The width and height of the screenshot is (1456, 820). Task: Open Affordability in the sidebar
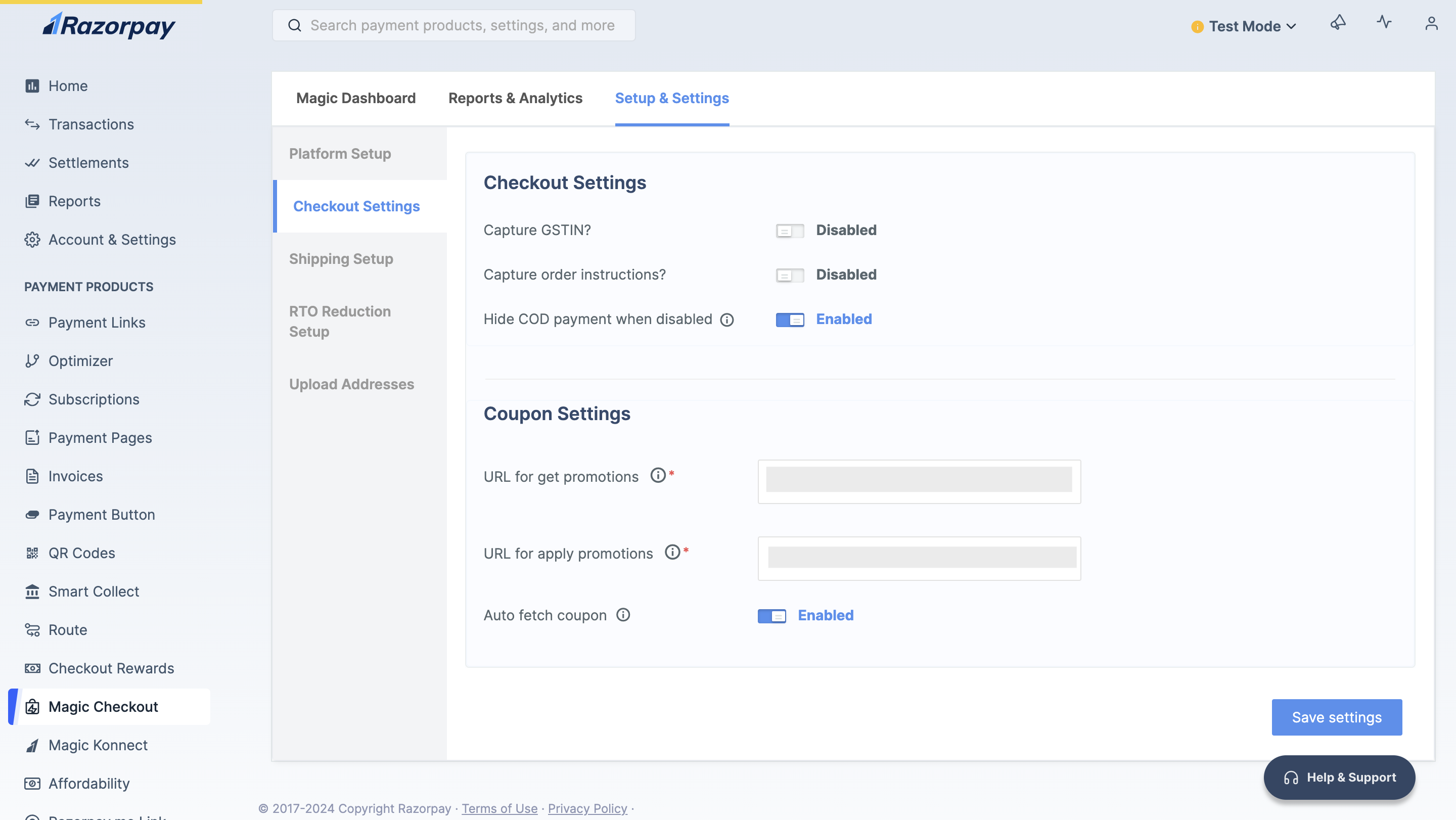[110, 784]
